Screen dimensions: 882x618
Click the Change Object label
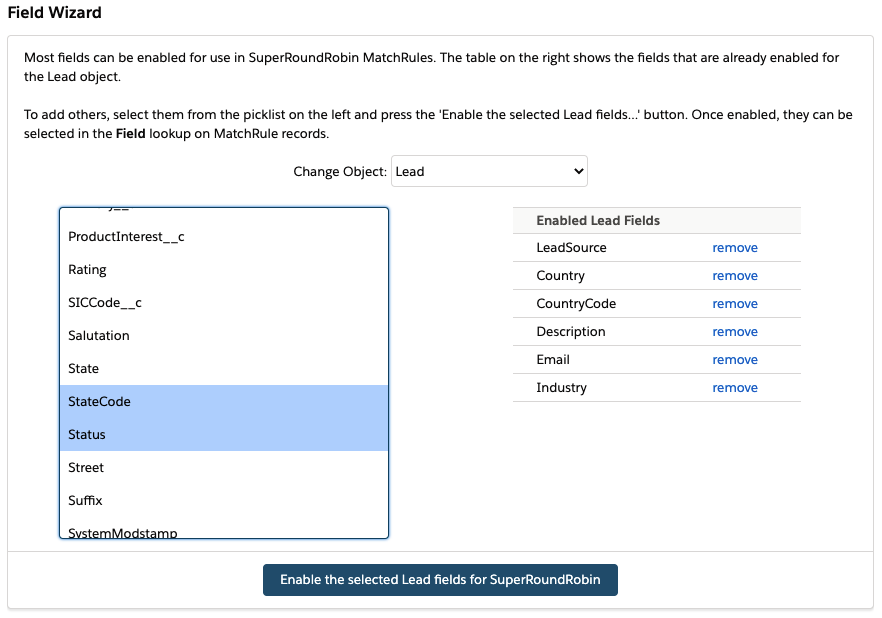(340, 172)
